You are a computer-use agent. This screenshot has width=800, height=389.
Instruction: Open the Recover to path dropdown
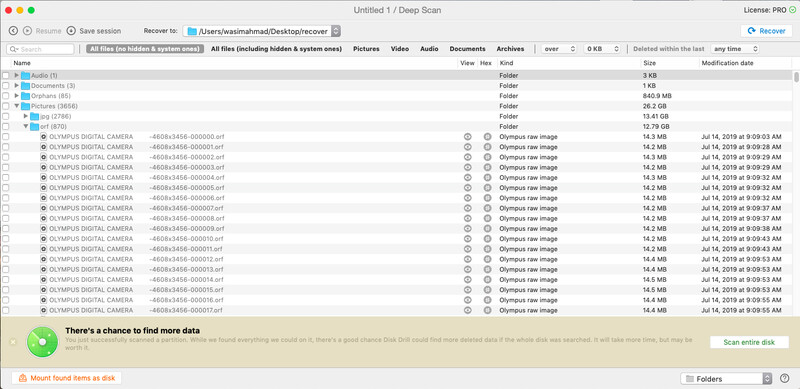(x=262, y=31)
